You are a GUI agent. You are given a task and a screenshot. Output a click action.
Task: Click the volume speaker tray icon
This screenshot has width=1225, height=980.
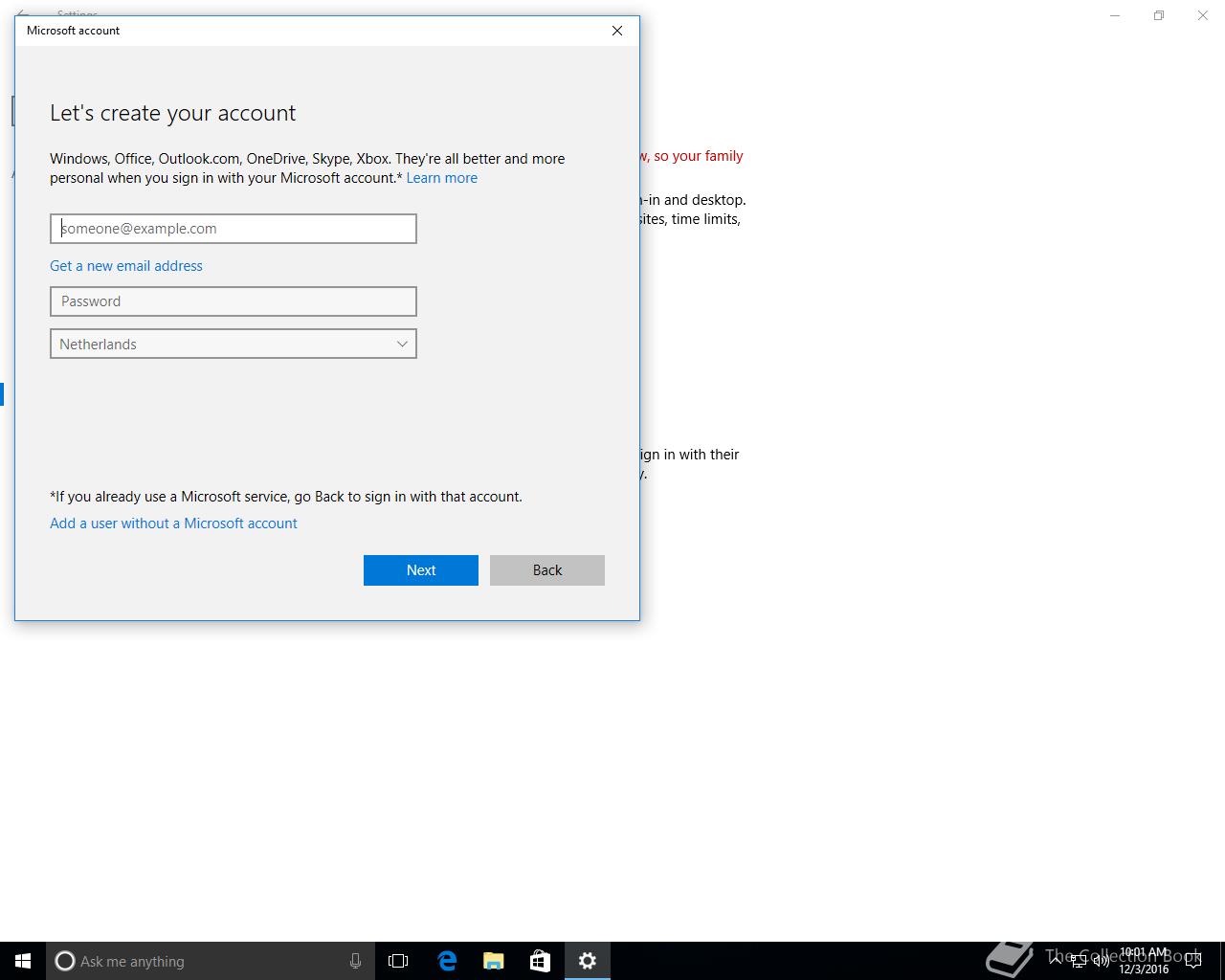1102,961
